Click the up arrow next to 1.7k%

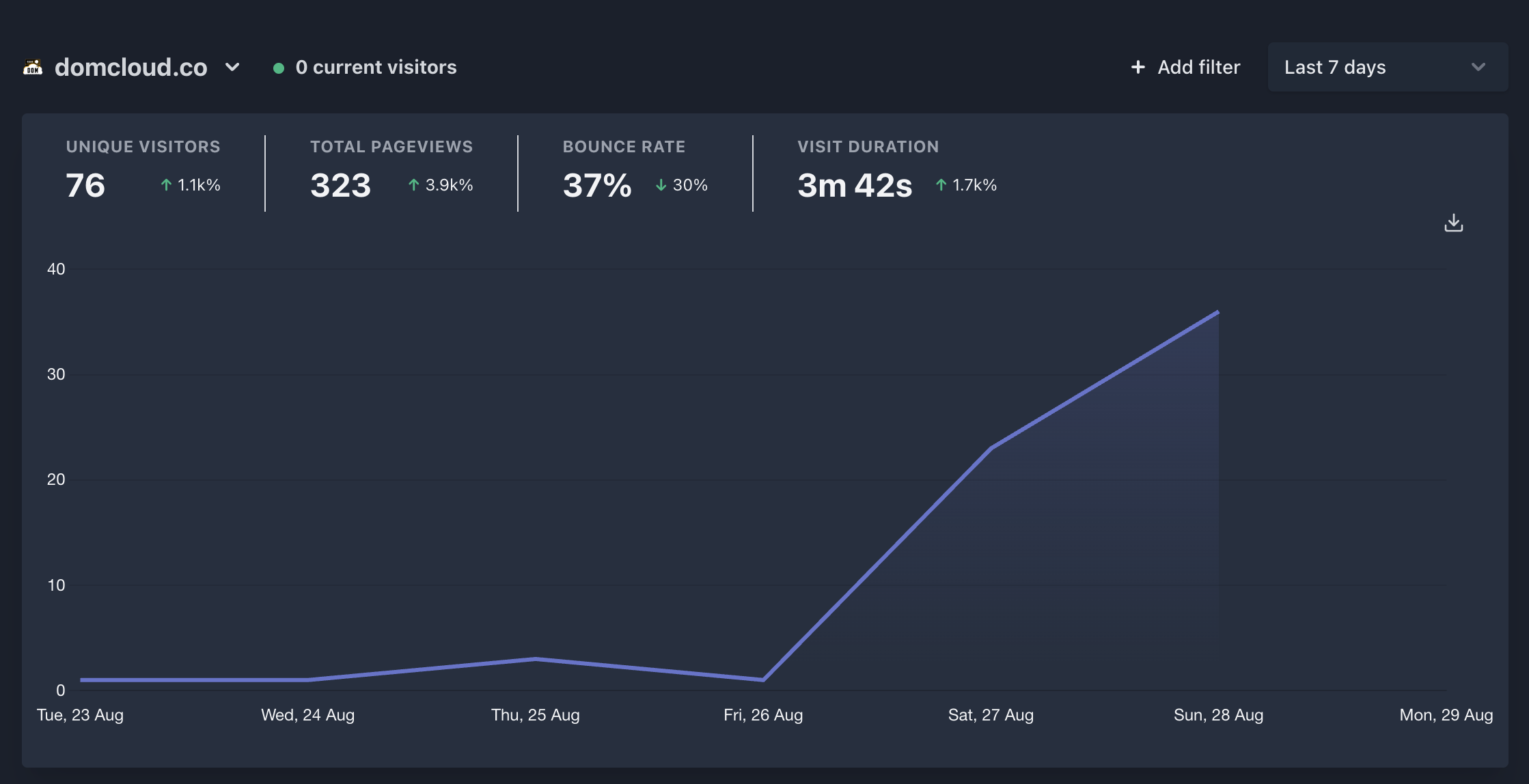[941, 184]
